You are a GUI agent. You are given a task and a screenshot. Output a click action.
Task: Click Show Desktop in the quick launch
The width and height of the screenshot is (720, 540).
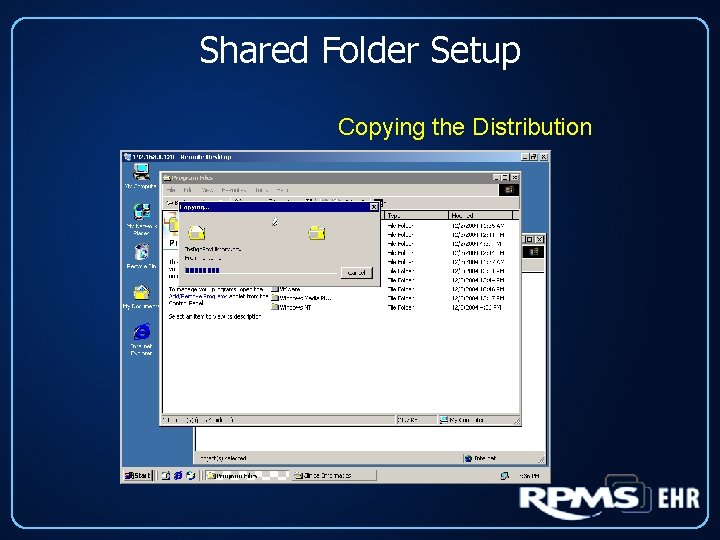click(x=166, y=475)
